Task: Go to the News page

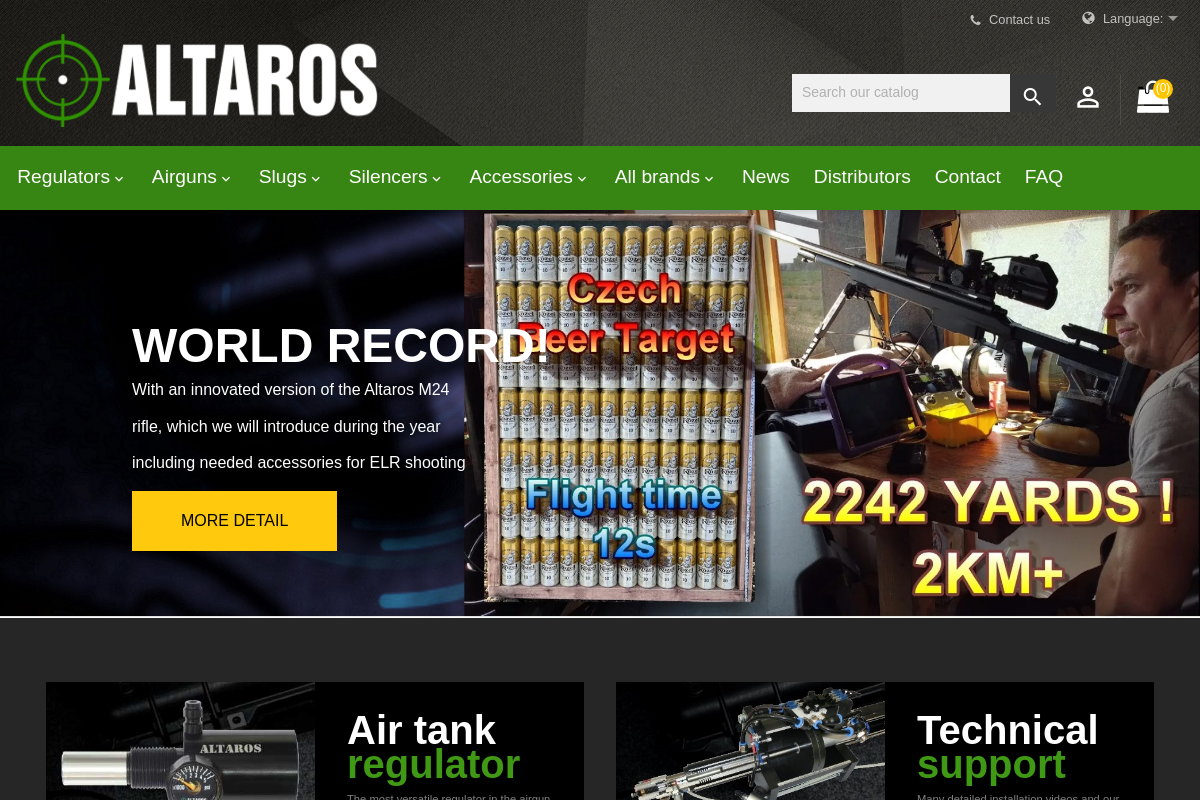Action: (x=766, y=177)
